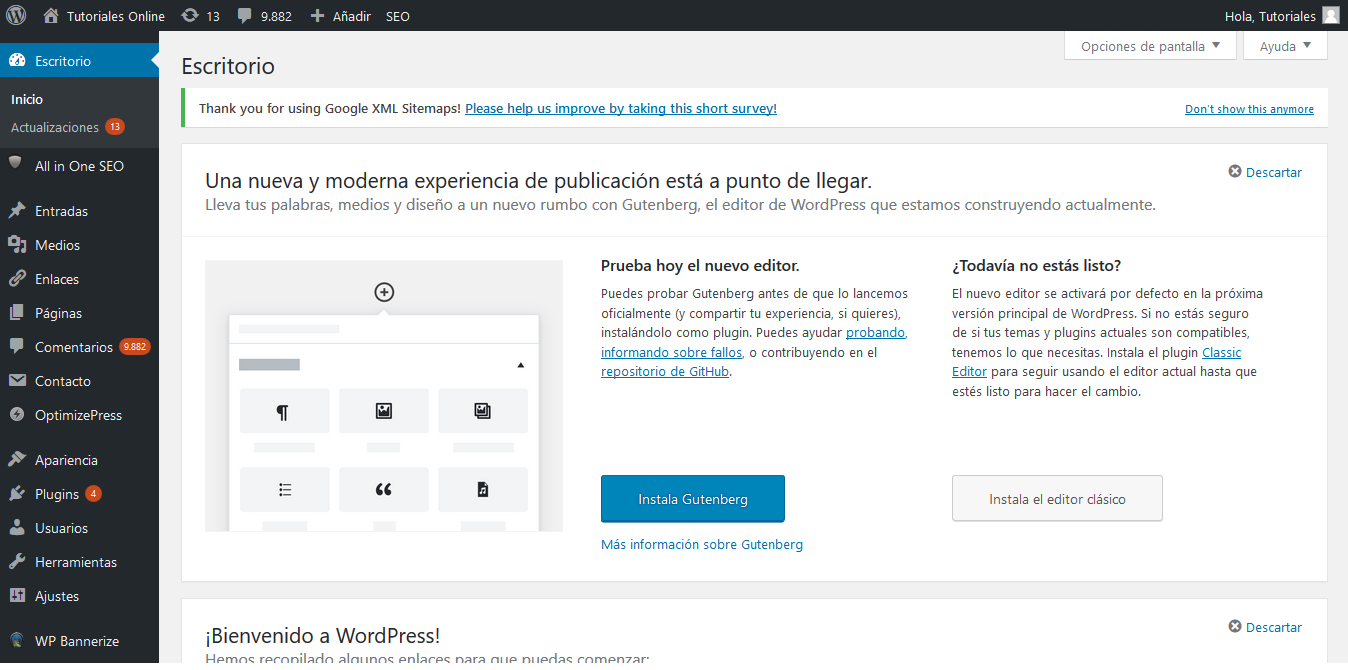Click the Medios media icon
This screenshot has width=1348, height=670.
(x=17, y=245)
